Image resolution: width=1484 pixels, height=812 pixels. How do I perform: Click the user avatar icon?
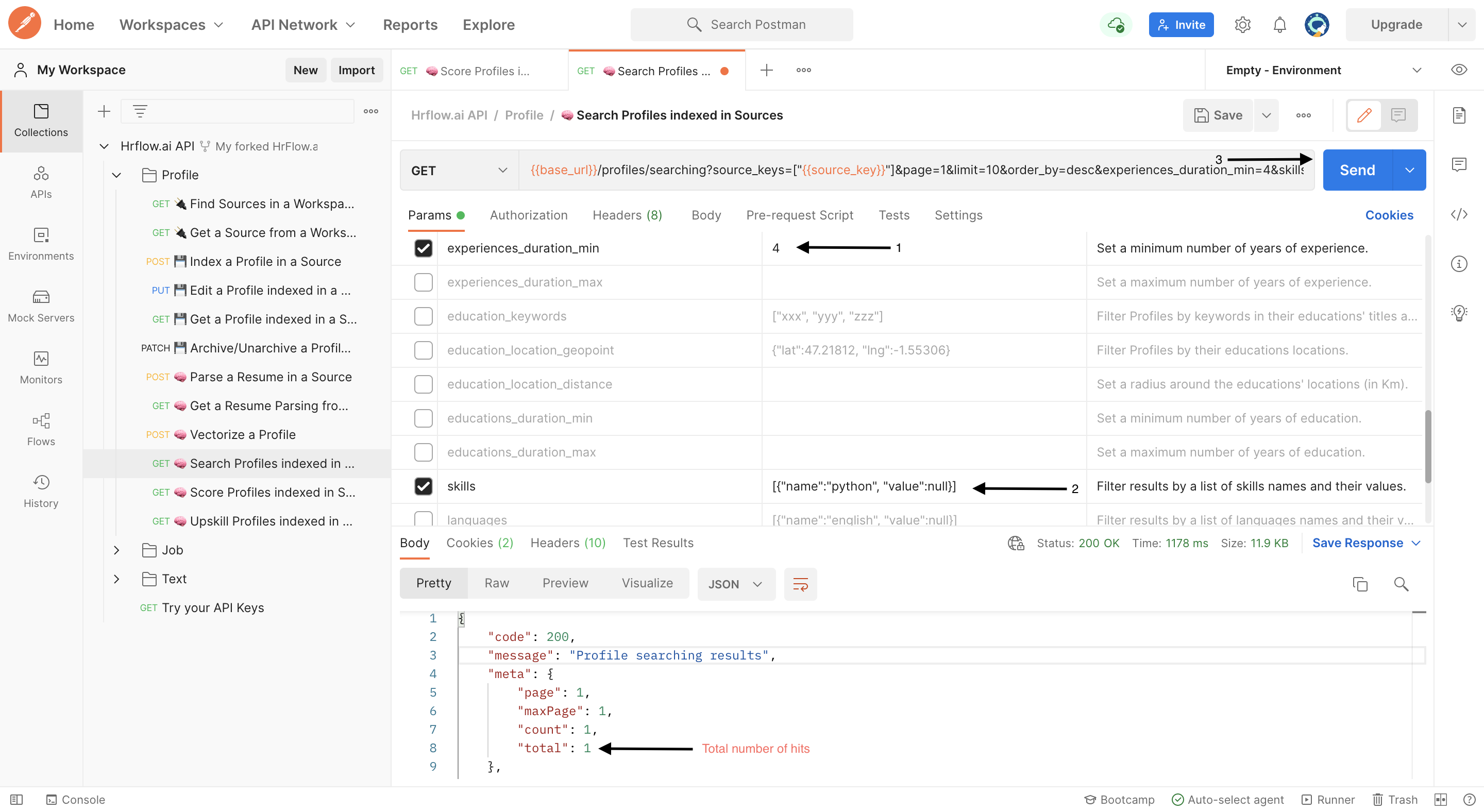[x=1317, y=25]
